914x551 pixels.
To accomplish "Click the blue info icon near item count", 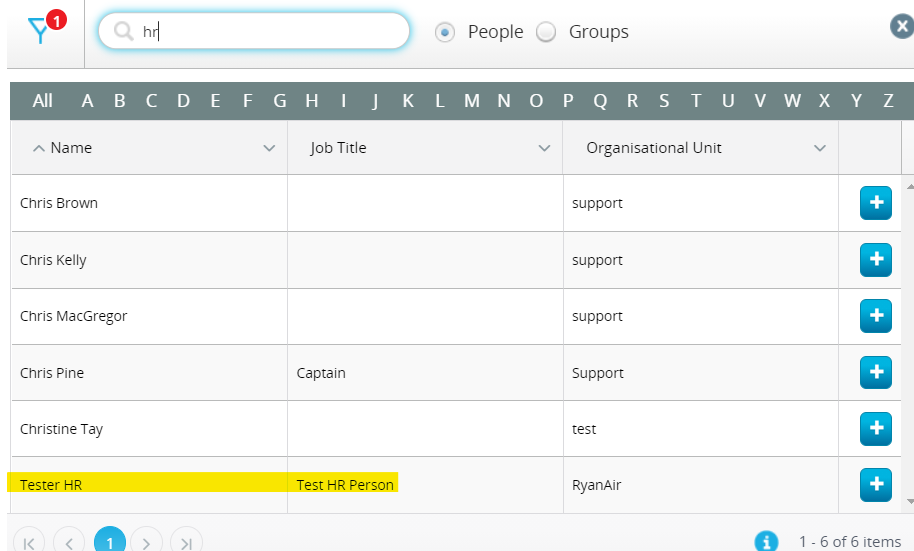I will click(x=766, y=542).
